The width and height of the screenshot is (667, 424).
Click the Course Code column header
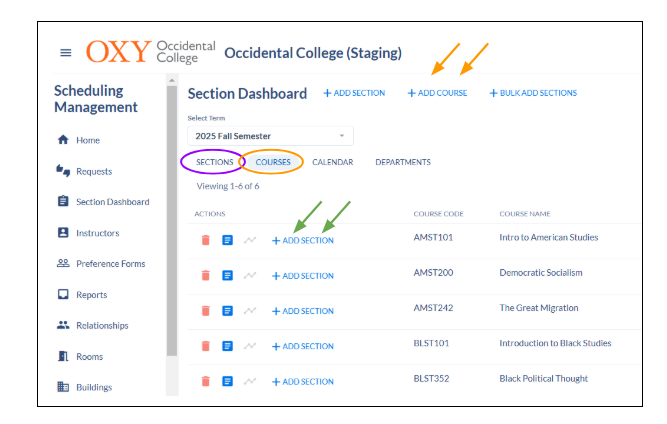coord(438,214)
